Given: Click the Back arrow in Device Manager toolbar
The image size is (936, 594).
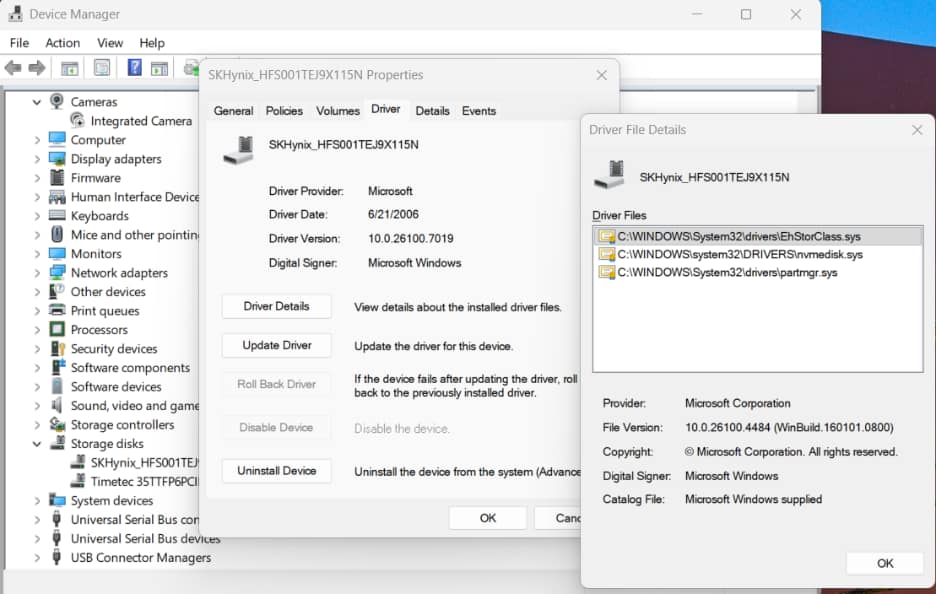Looking at the screenshot, I should coord(13,68).
